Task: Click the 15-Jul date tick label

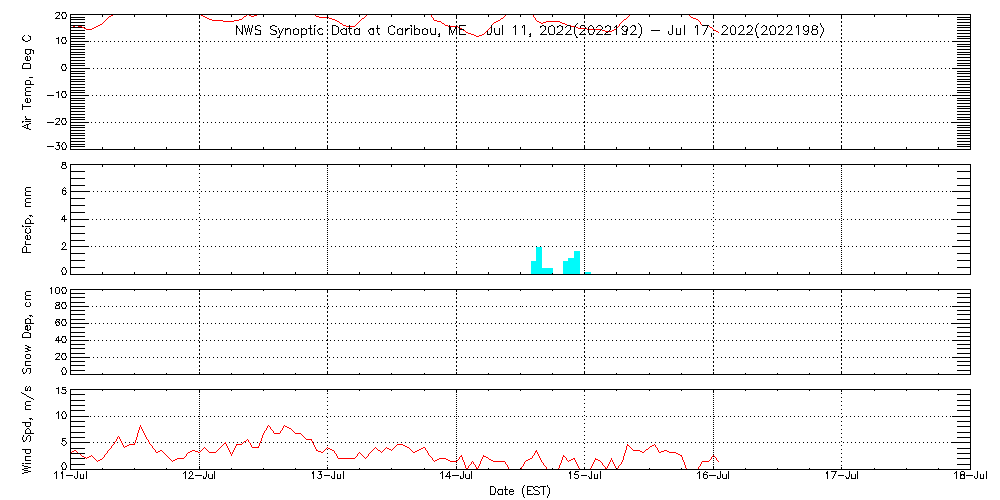Action: (x=585, y=478)
